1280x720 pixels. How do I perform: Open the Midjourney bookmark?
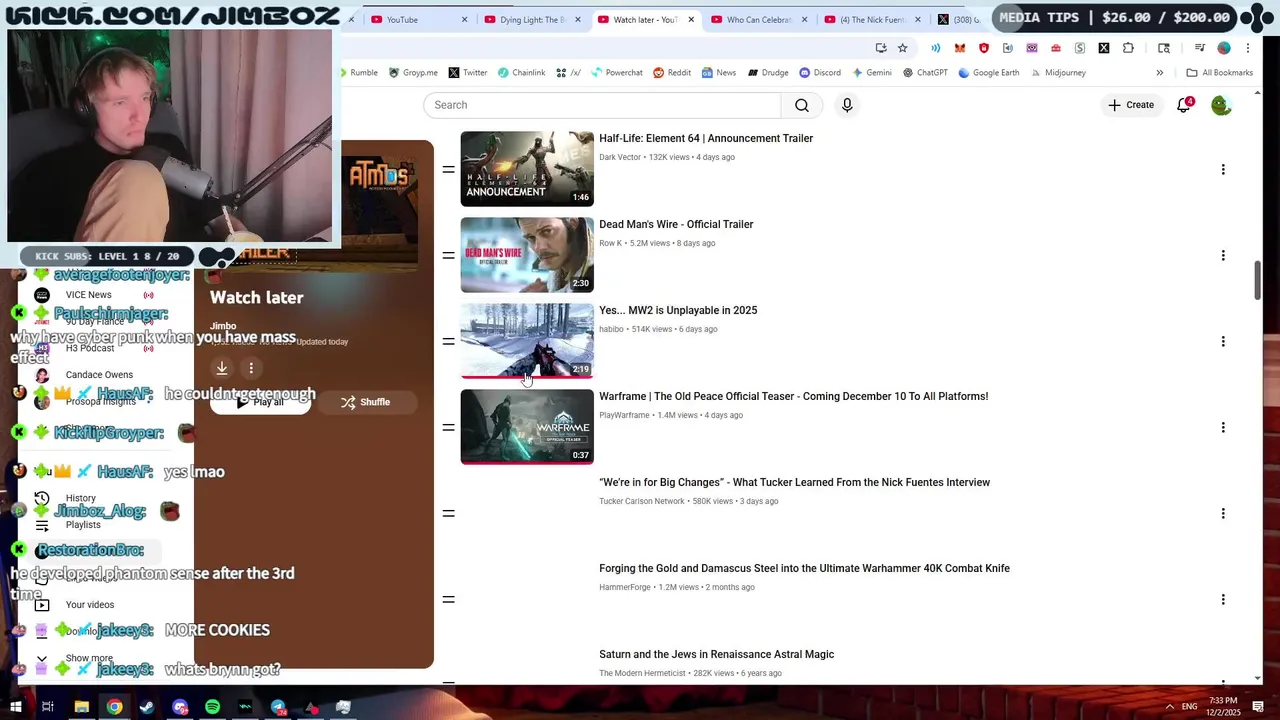coord(1058,73)
